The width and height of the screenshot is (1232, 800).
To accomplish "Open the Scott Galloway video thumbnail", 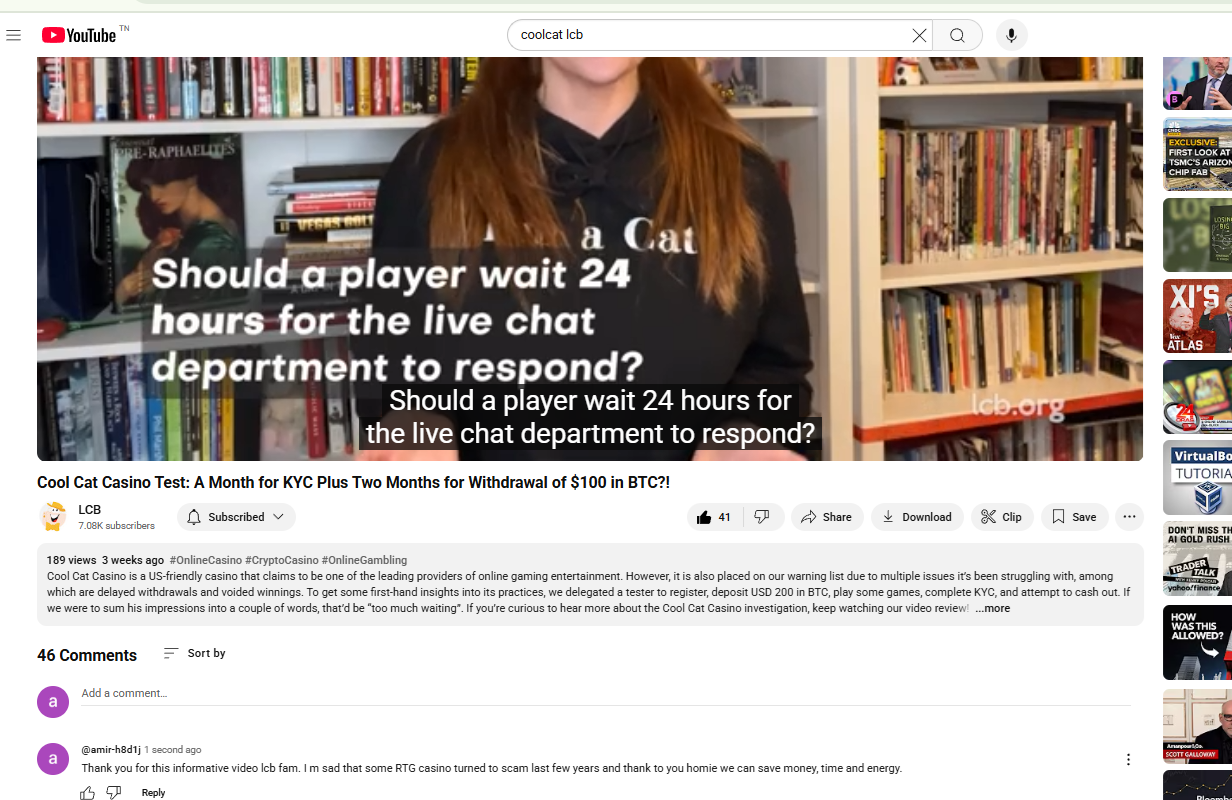I will point(1197,726).
